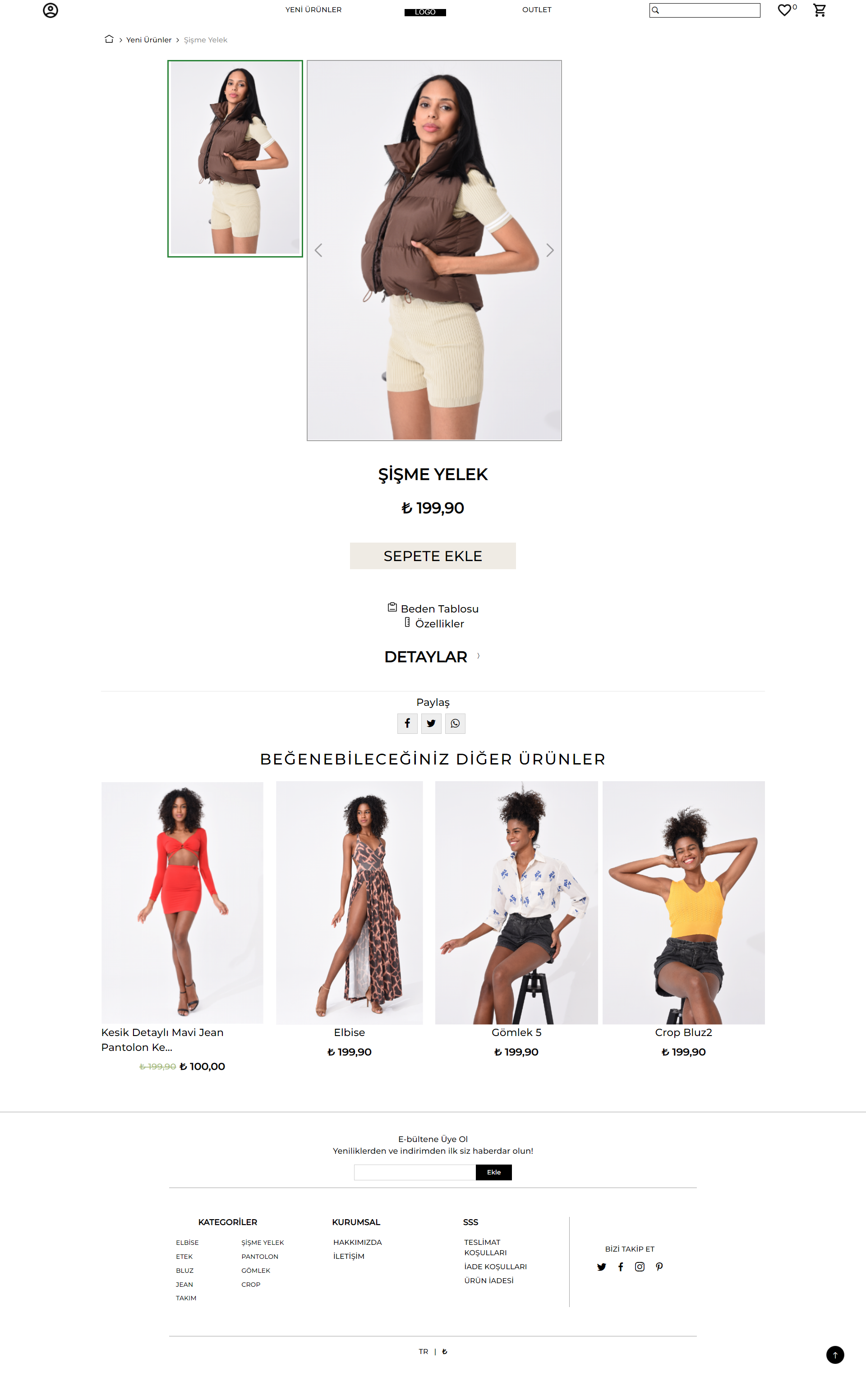The image size is (866, 1400).
Task: Open the footer Pinterest icon
Action: coord(659,1266)
